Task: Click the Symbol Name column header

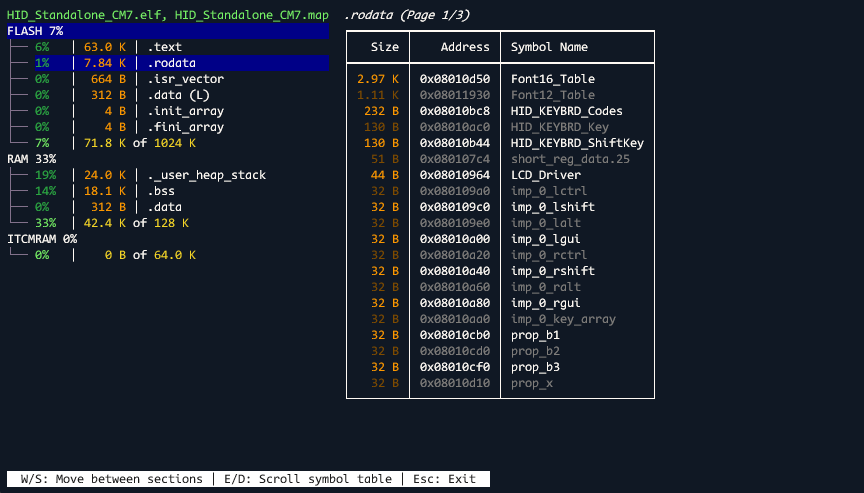Action: (549, 47)
